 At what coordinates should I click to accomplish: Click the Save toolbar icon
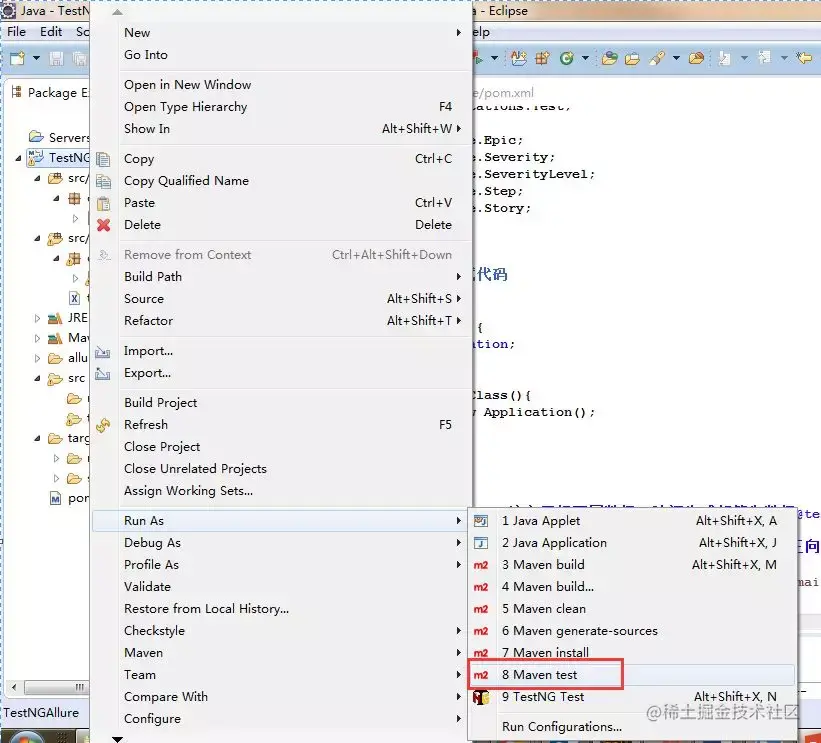(x=57, y=58)
